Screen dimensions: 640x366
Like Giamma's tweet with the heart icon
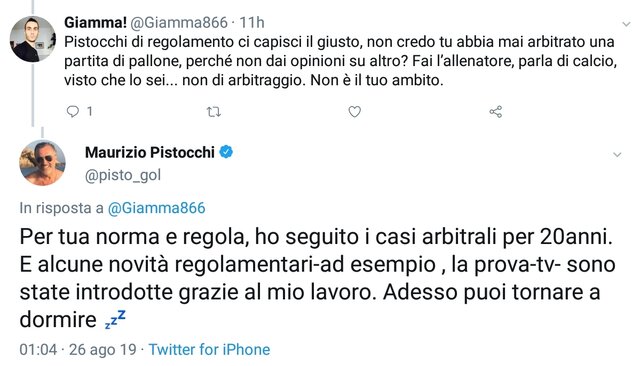355,111
